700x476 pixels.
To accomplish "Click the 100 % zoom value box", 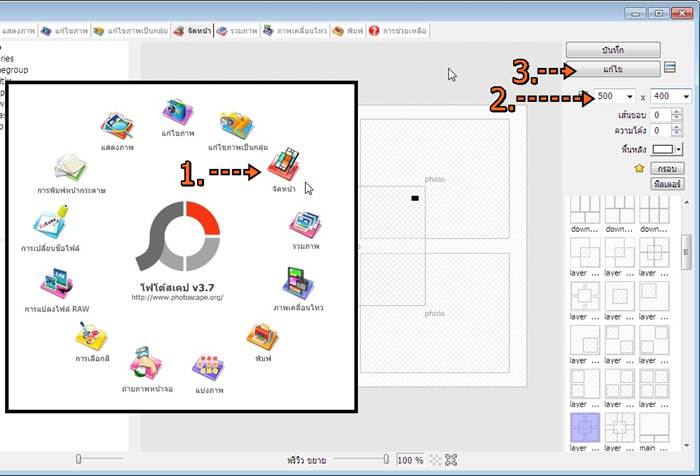I will click(x=410, y=460).
